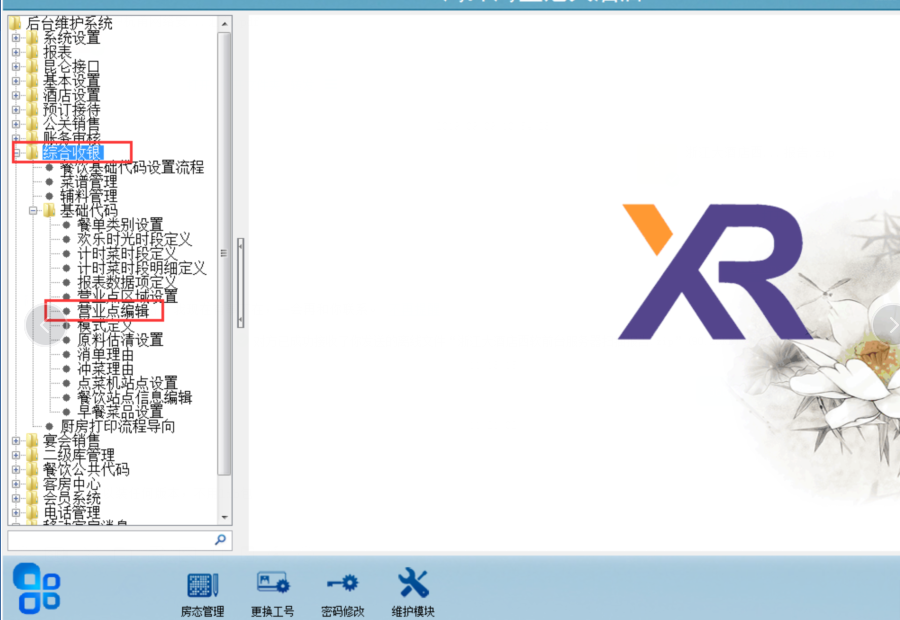
Task: Select 原料估清设置 item
Action: [x=121, y=340]
